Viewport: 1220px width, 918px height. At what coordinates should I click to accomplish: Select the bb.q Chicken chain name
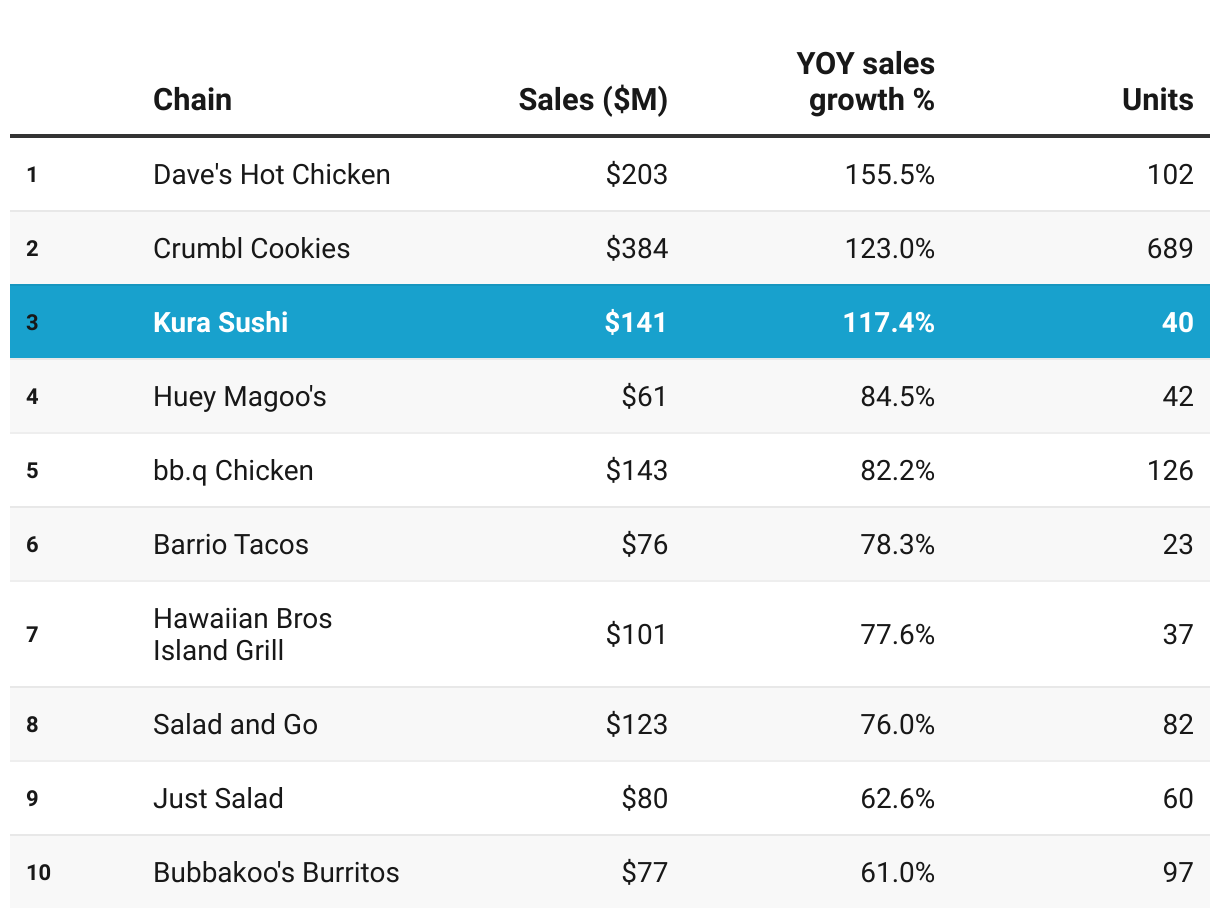[x=233, y=471]
